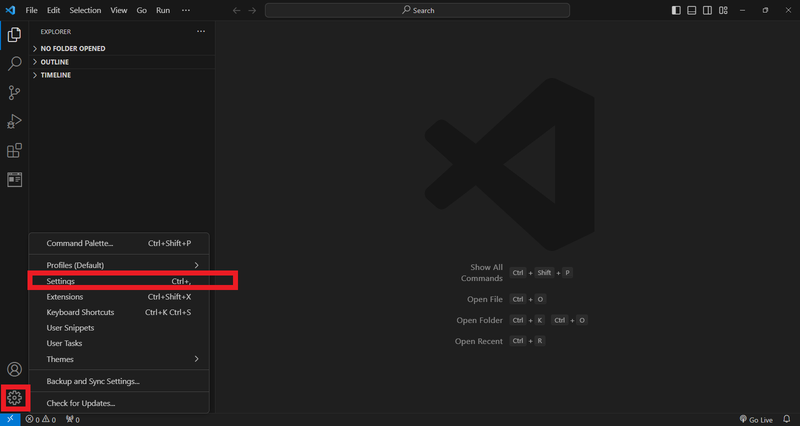This screenshot has height=426, width=800.
Task: Click the Open Recent hint text
Action: click(479, 341)
